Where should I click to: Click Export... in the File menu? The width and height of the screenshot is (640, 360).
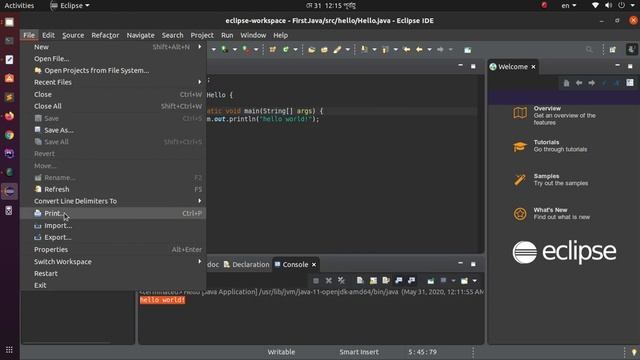(x=113, y=237)
